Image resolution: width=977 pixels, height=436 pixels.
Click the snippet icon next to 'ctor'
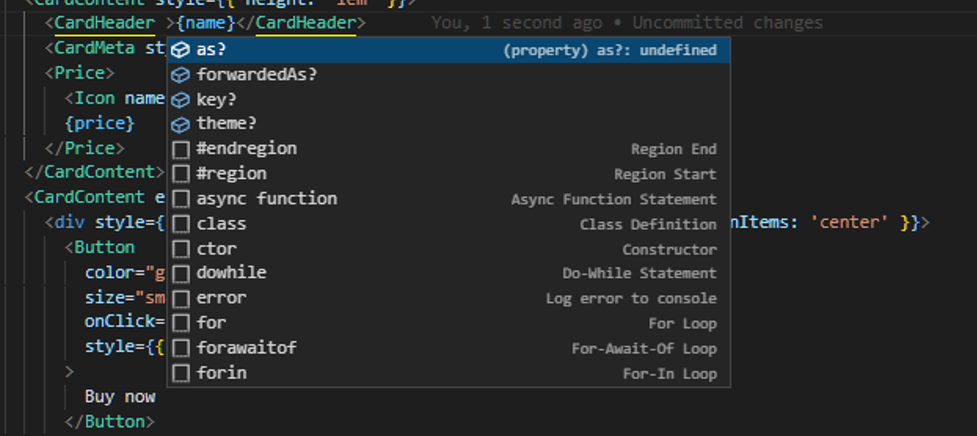(x=181, y=249)
